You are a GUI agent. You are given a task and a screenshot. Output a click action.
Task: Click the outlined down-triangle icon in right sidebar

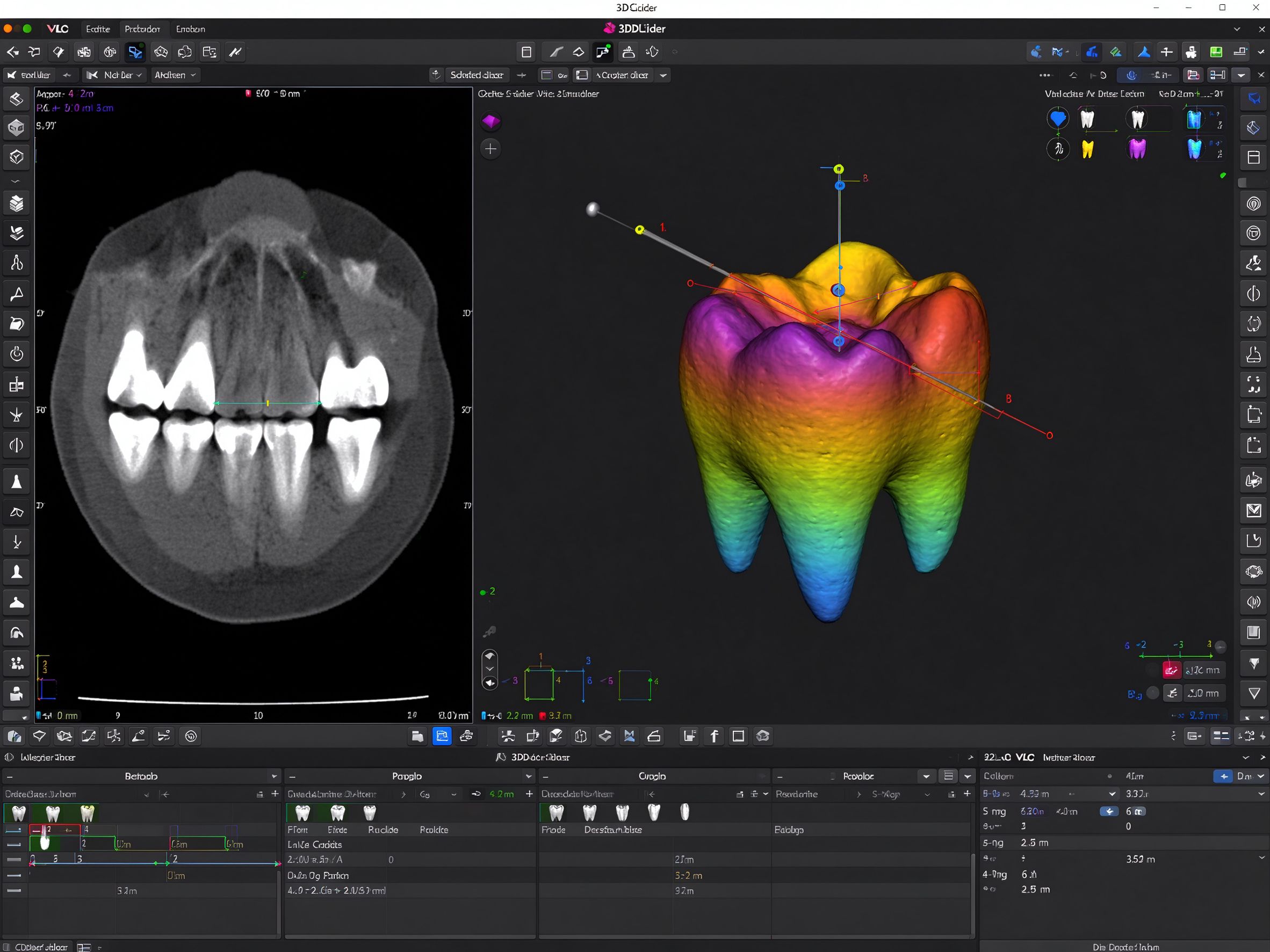[1253, 693]
